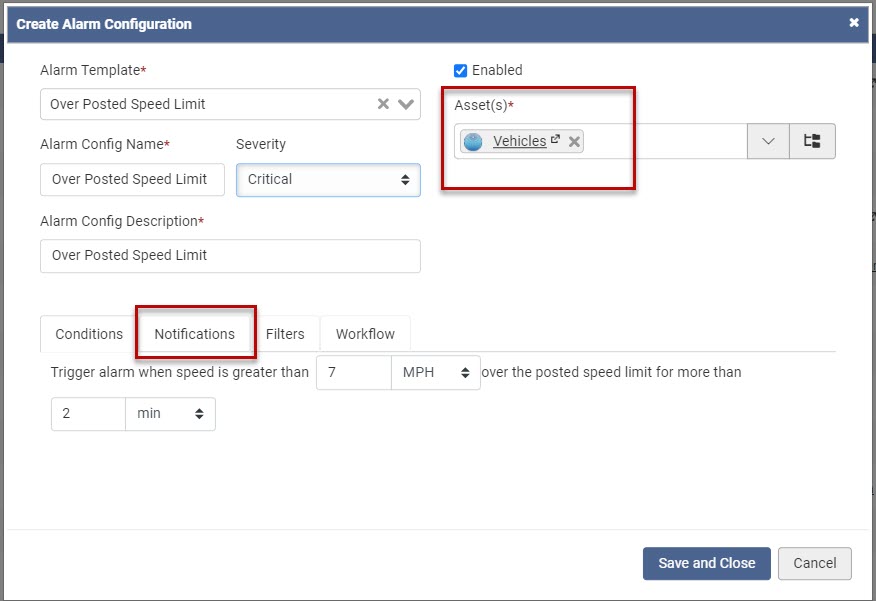Clear the Alarm Template selection with X icon
The height and width of the screenshot is (601, 876).
383,104
